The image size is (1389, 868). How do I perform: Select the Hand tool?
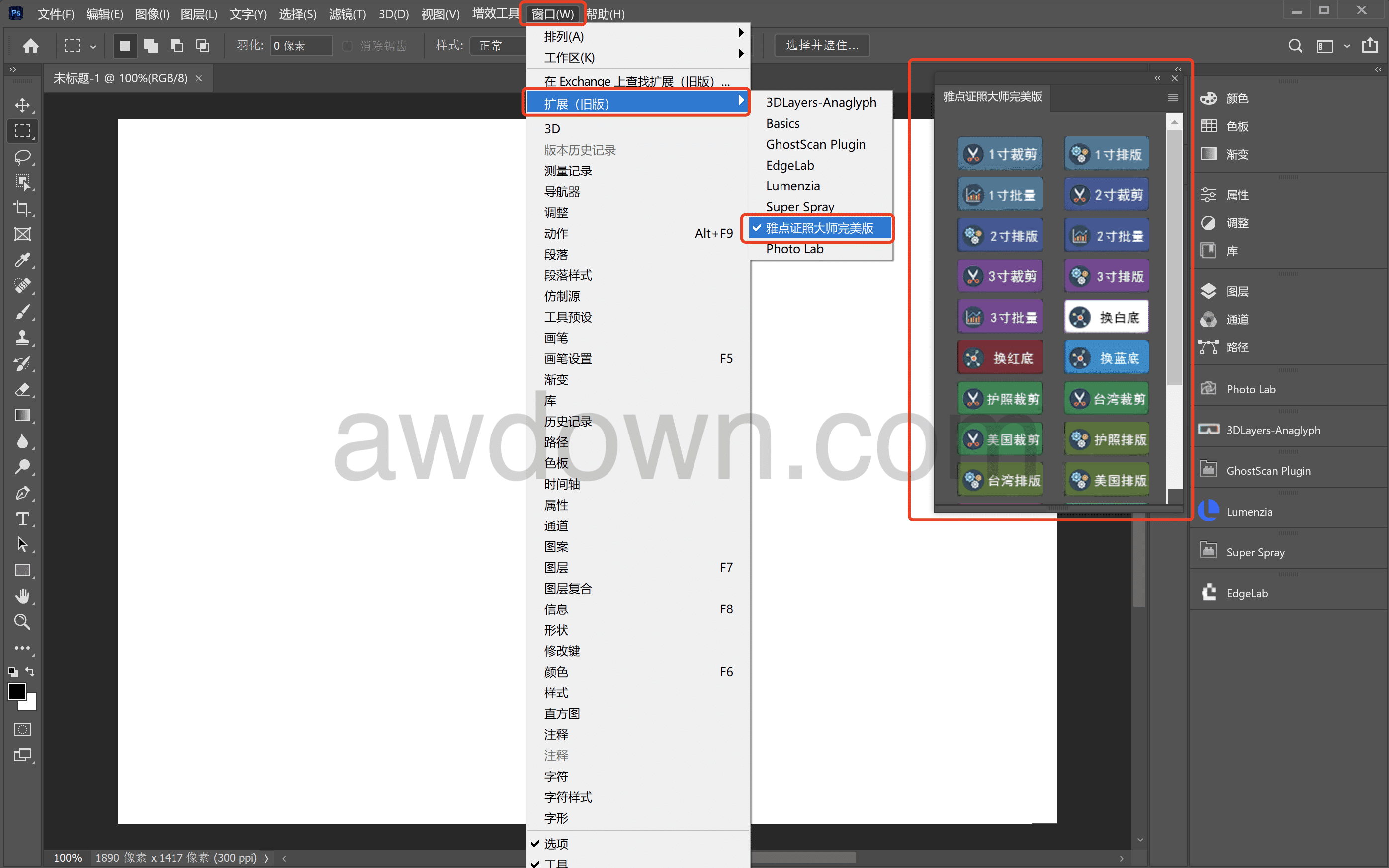point(22,596)
